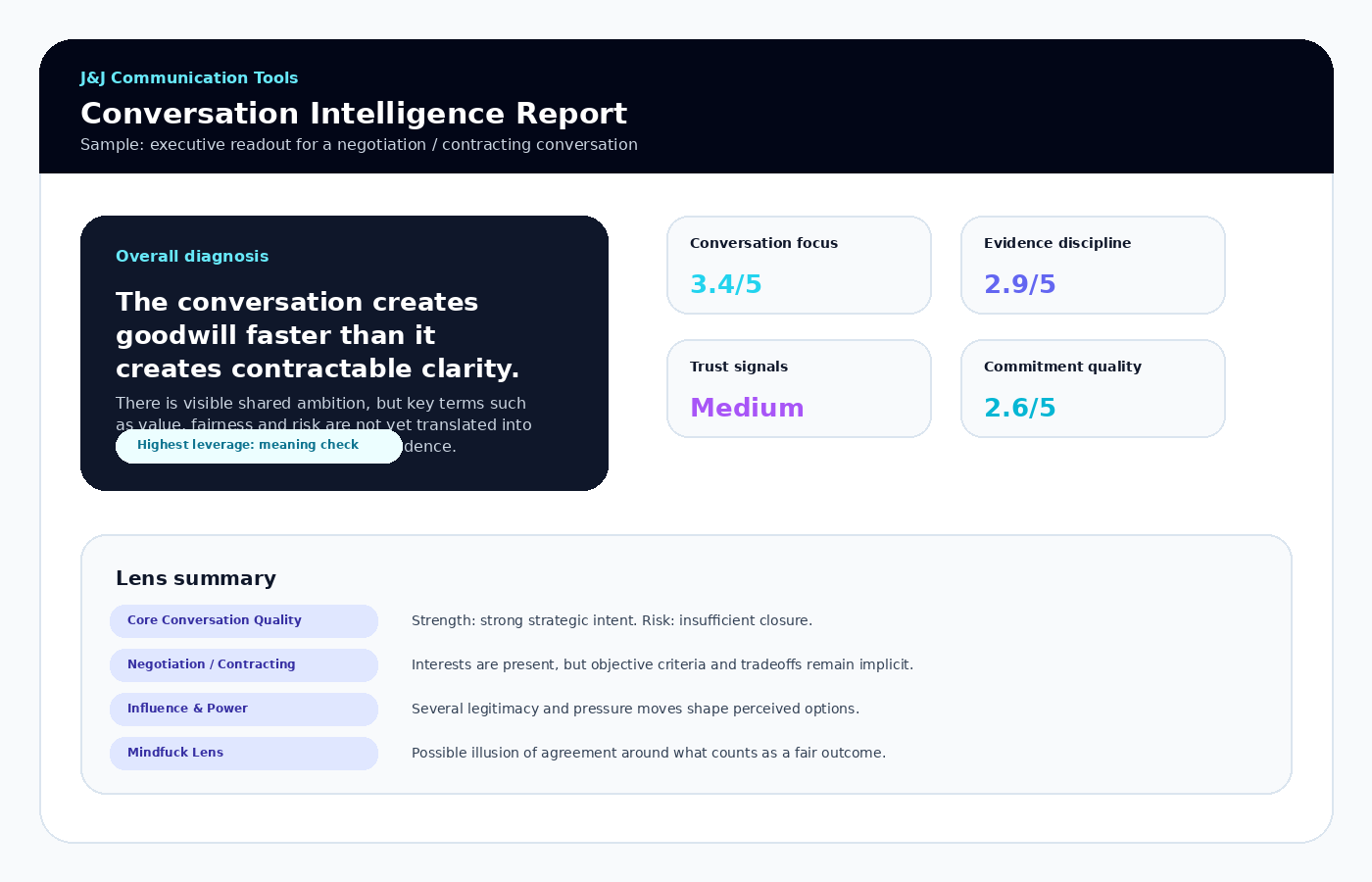
Task: Open the Conversation focus score card
Action: point(799,265)
